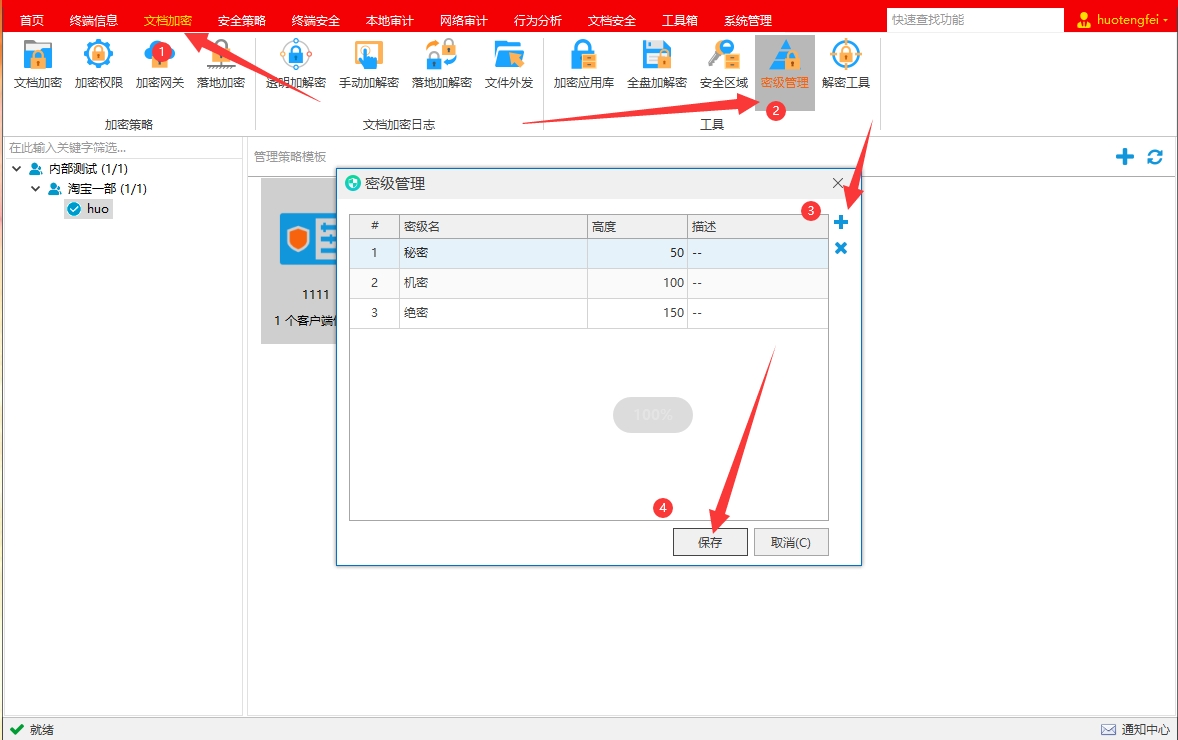
Task: Switch to 文档安全 tab
Action: pos(612,20)
